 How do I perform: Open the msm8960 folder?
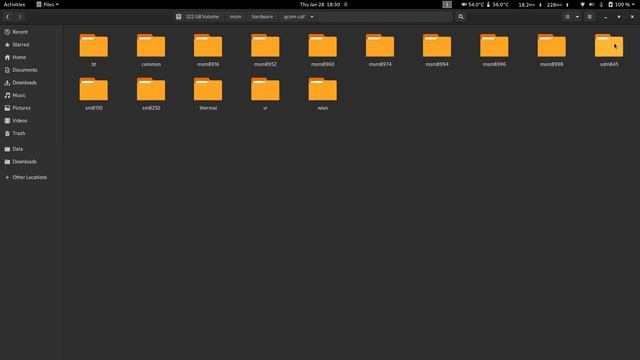(x=322, y=50)
